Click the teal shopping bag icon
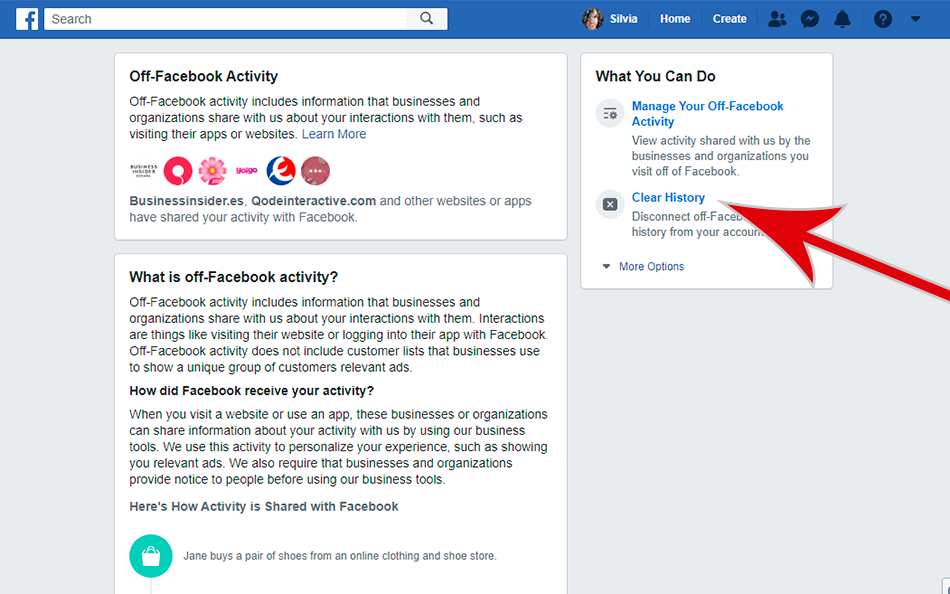This screenshot has height=594, width=950. [151, 556]
